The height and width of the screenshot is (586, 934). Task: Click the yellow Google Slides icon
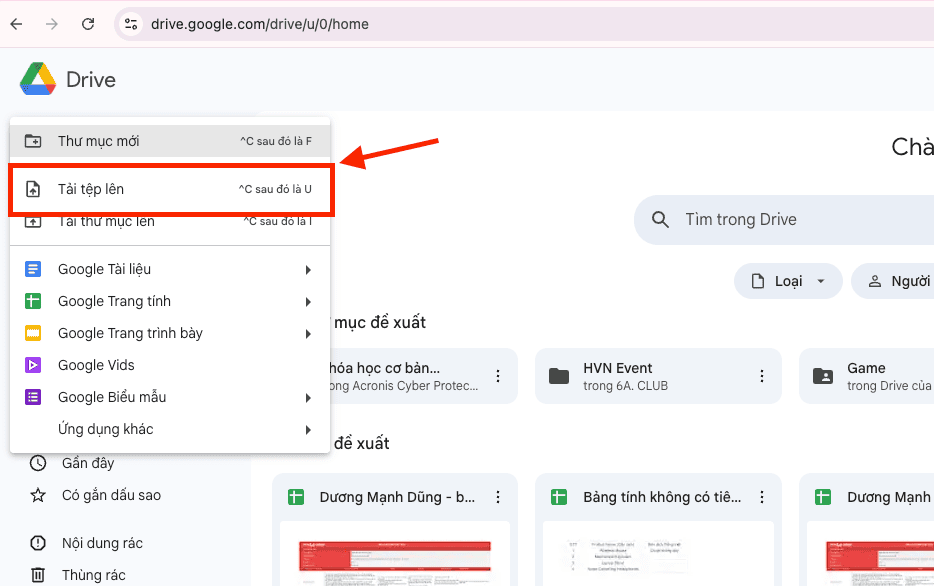tap(33, 333)
